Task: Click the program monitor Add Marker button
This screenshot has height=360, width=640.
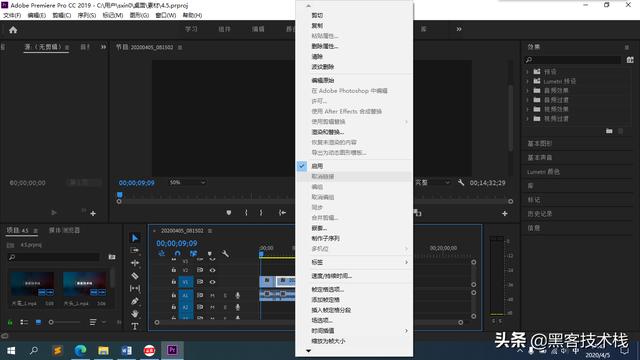Action: coord(229,213)
